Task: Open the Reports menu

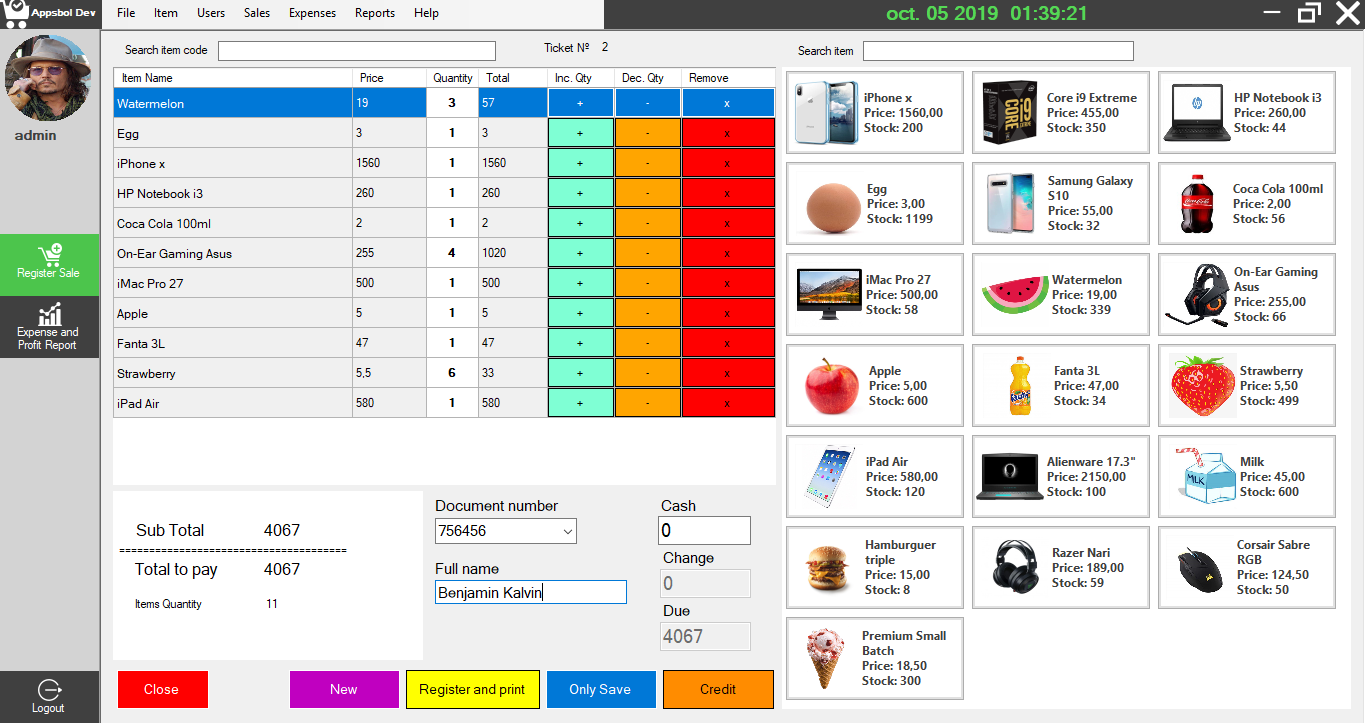Action: 374,13
